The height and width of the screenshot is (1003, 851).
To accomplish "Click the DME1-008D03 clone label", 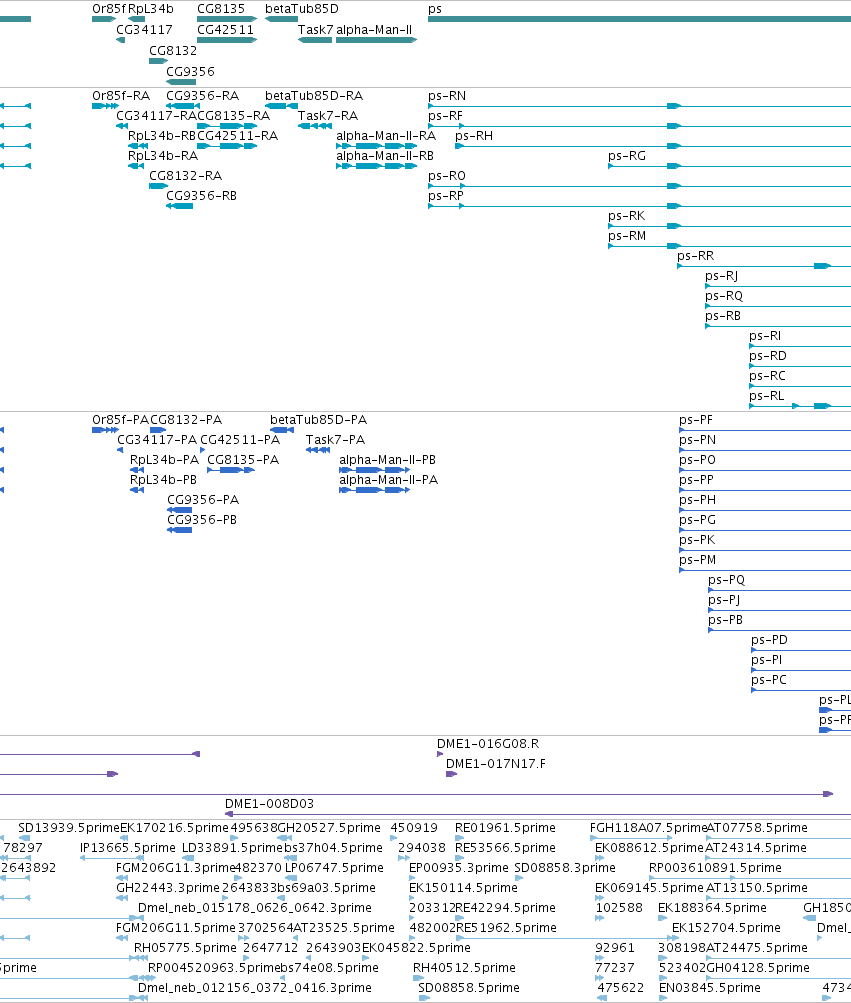I will 269,803.
